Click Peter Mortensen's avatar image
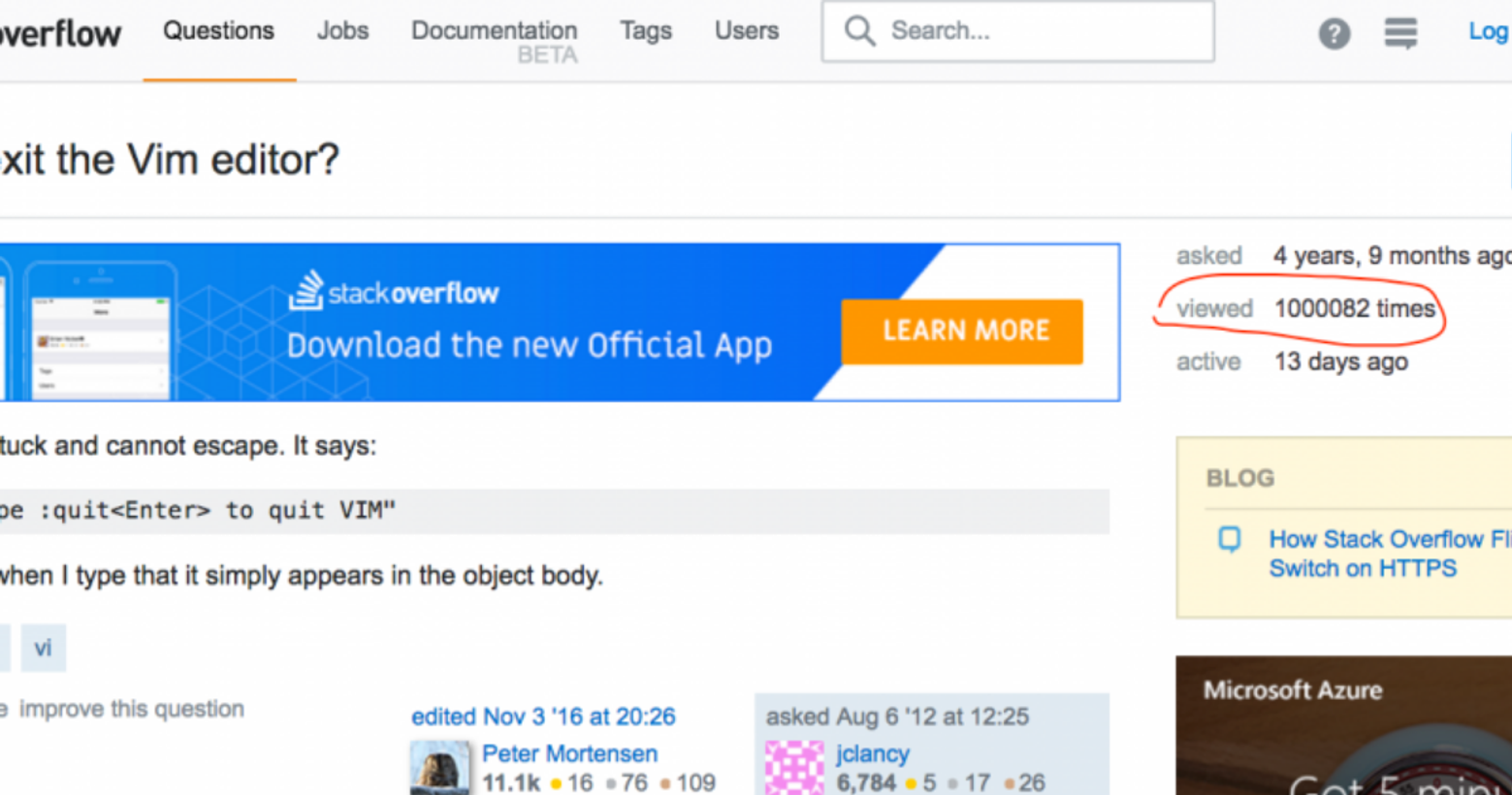This screenshot has height=795, width=1512. [439, 768]
